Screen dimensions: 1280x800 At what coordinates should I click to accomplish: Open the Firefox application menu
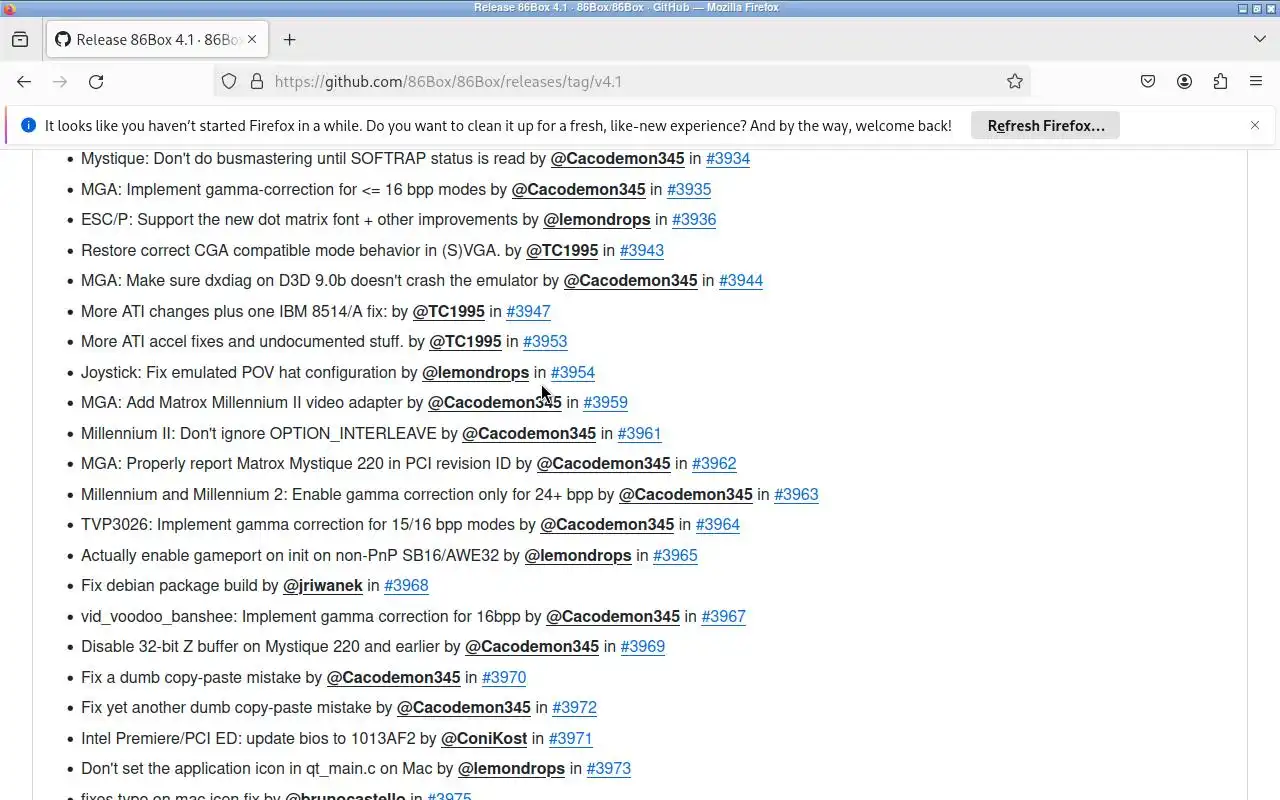(1256, 82)
